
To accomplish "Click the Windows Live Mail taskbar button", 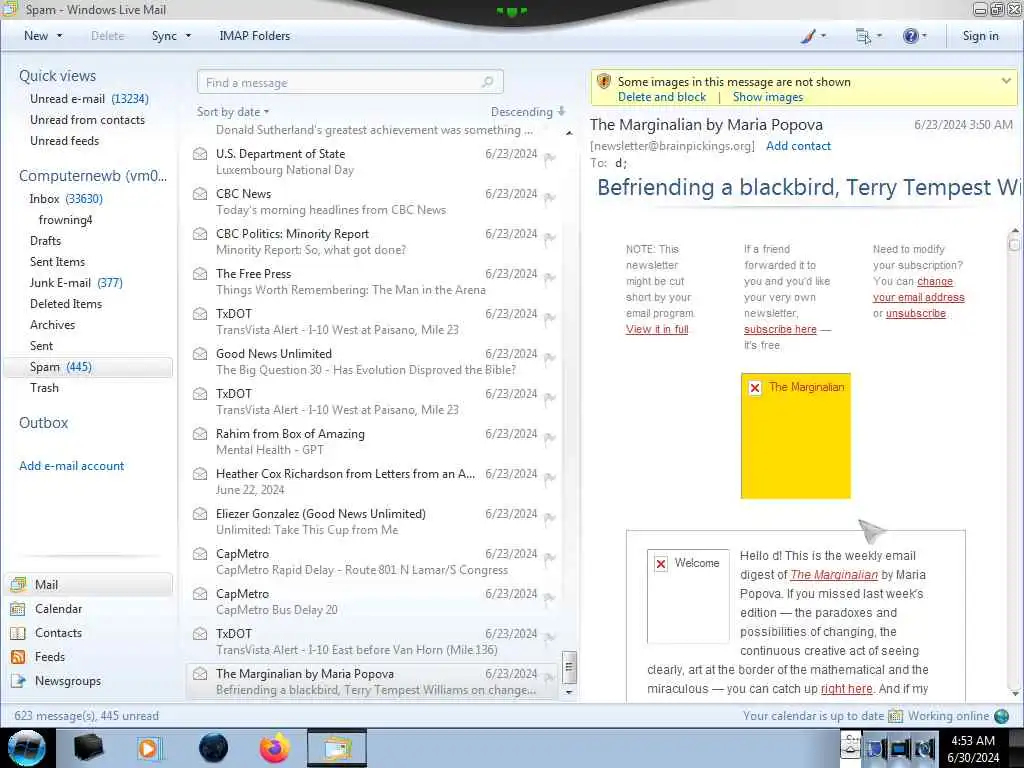I will 336,748.
